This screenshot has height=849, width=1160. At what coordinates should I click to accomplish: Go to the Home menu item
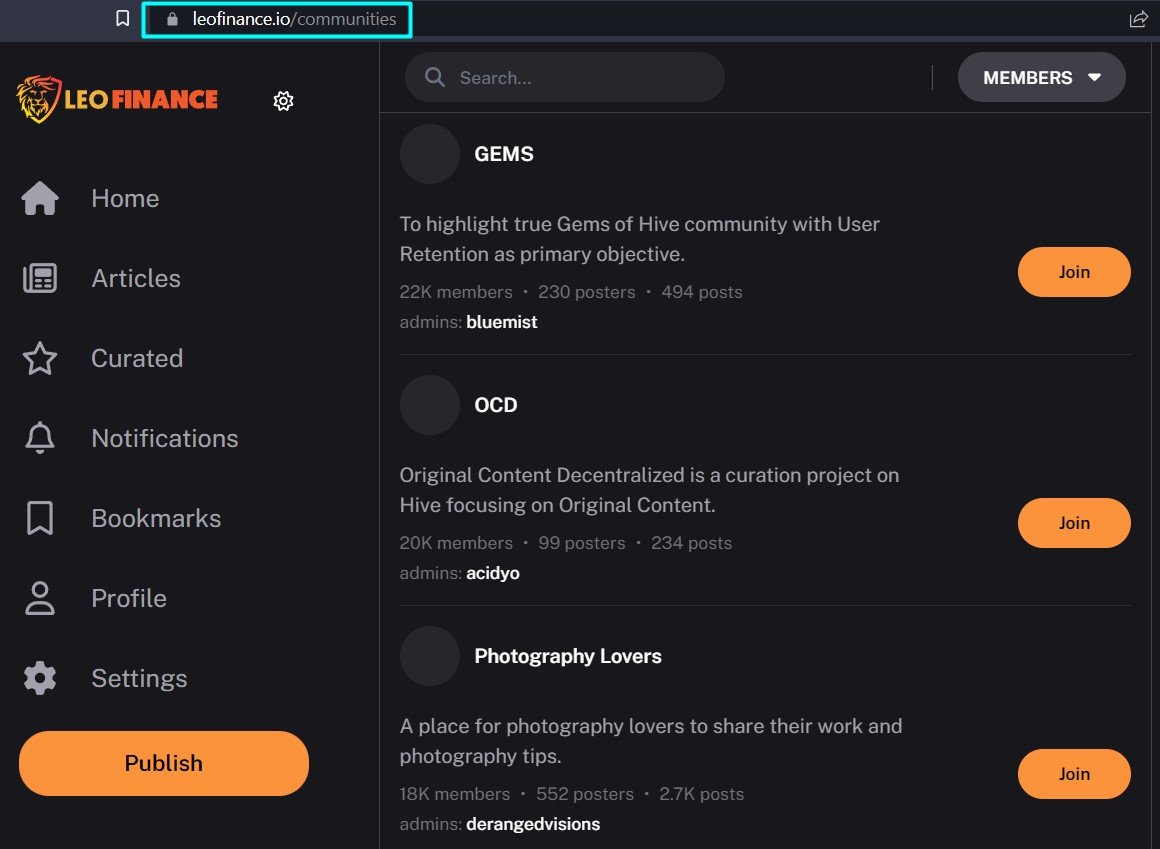125,198
